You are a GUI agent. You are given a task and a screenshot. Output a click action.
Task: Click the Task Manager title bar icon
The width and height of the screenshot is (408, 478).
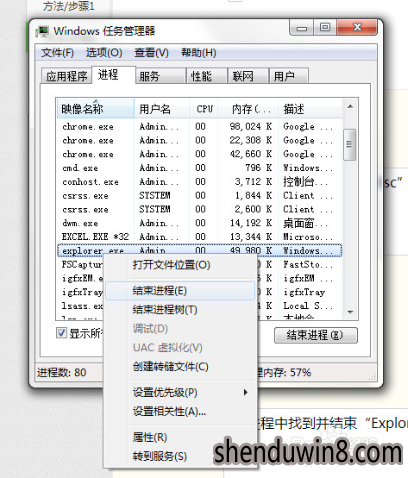tap(42, 31)
